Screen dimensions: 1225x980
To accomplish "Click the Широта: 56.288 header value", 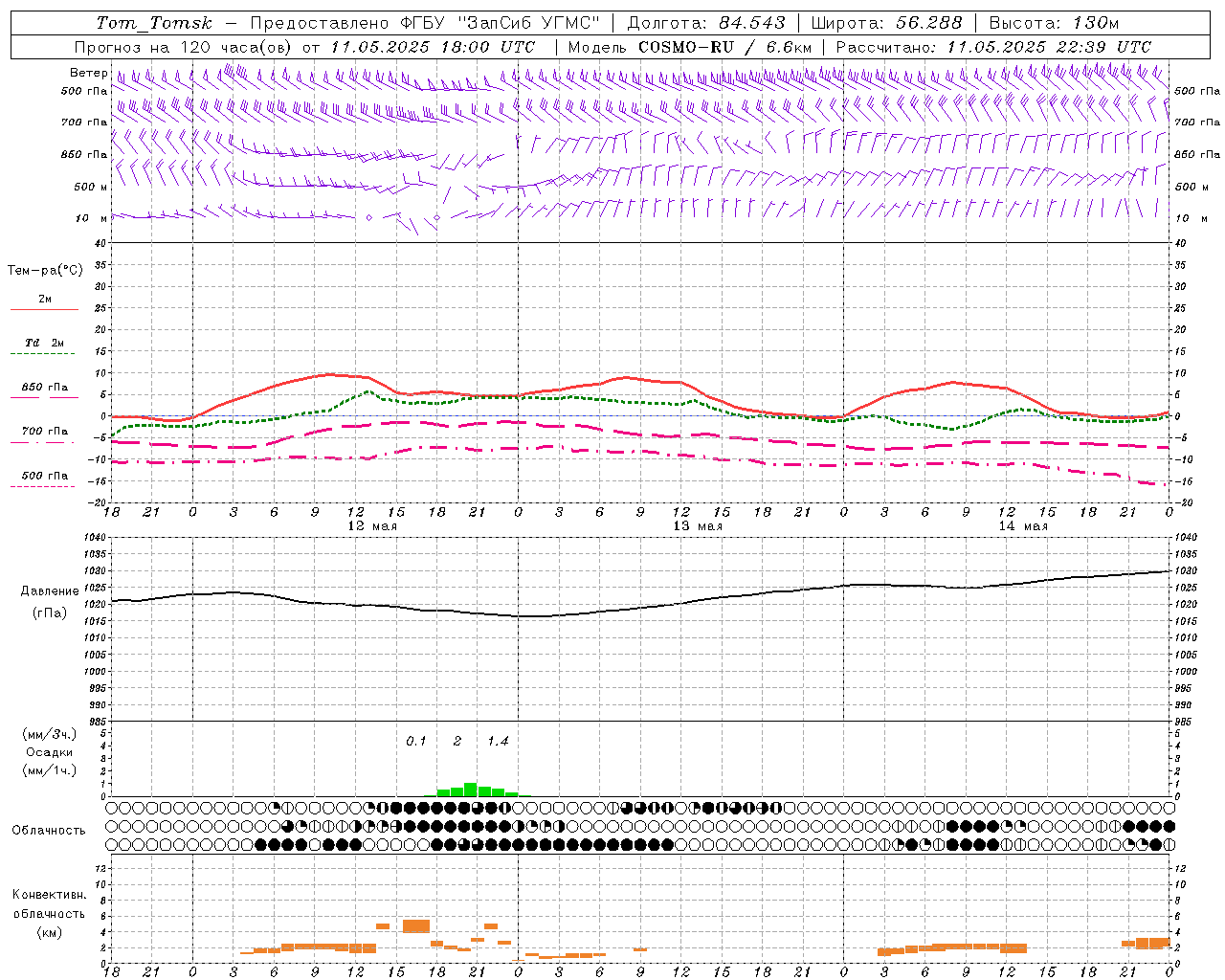I will click(x=886, y=23).
